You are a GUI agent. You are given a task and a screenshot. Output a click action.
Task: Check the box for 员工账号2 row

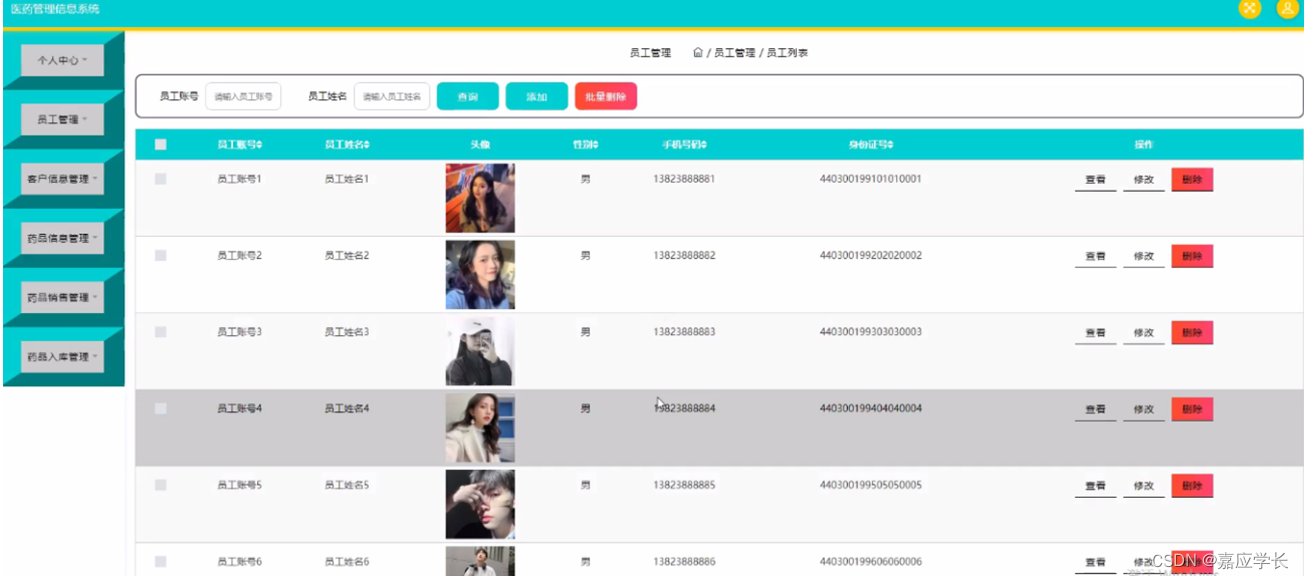point(160,256)
